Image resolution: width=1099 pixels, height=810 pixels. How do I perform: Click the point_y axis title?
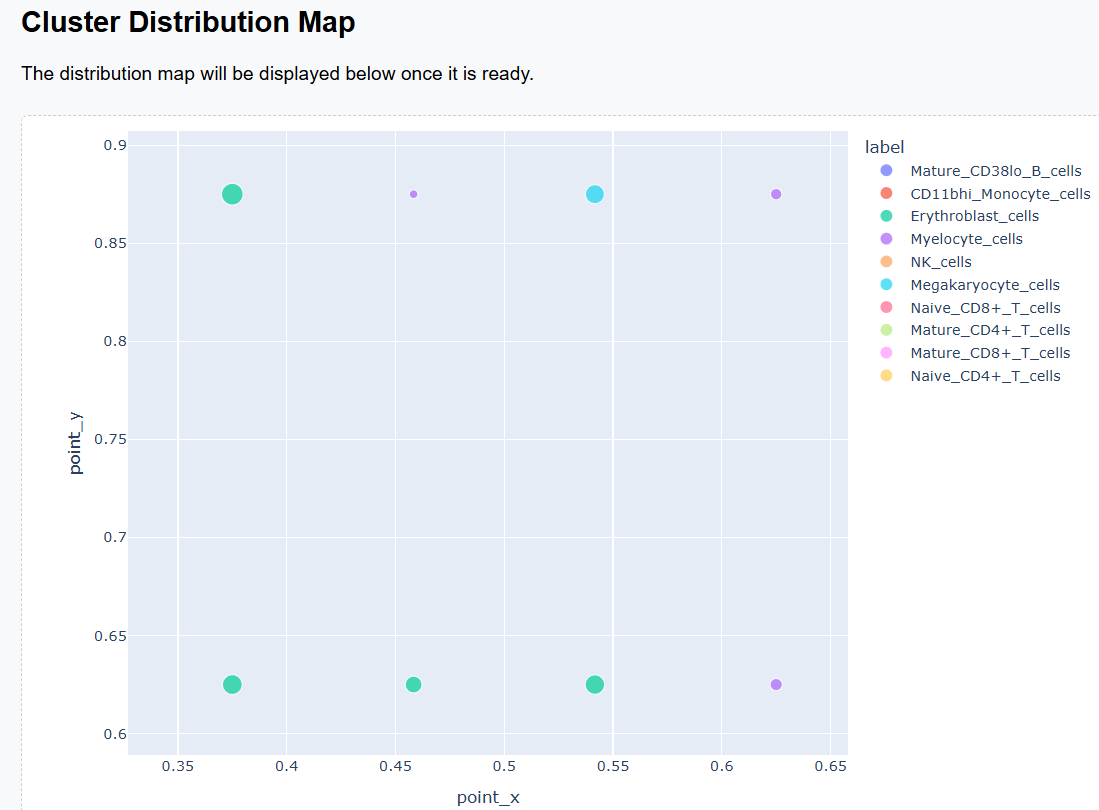(x=77, y=440)
